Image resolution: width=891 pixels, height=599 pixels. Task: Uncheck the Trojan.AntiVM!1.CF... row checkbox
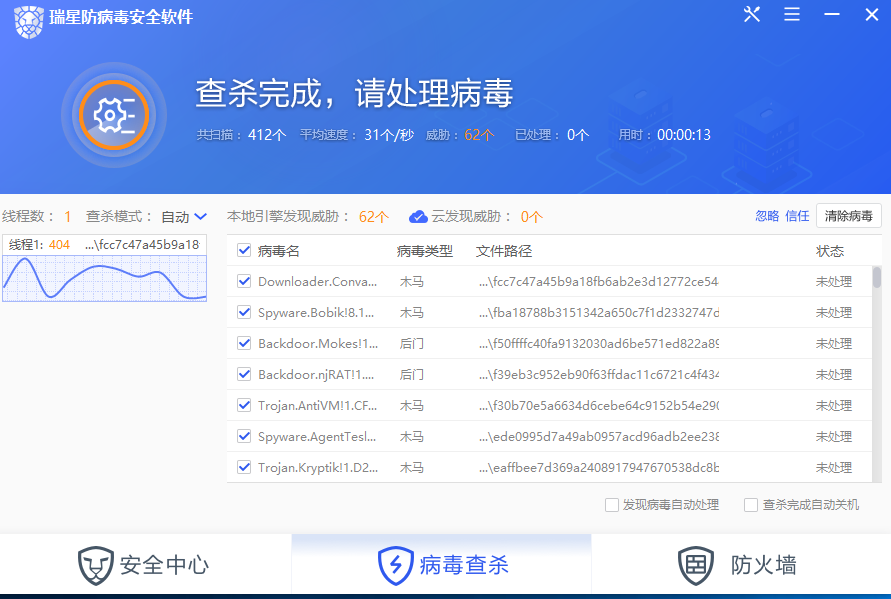point(244,405)
